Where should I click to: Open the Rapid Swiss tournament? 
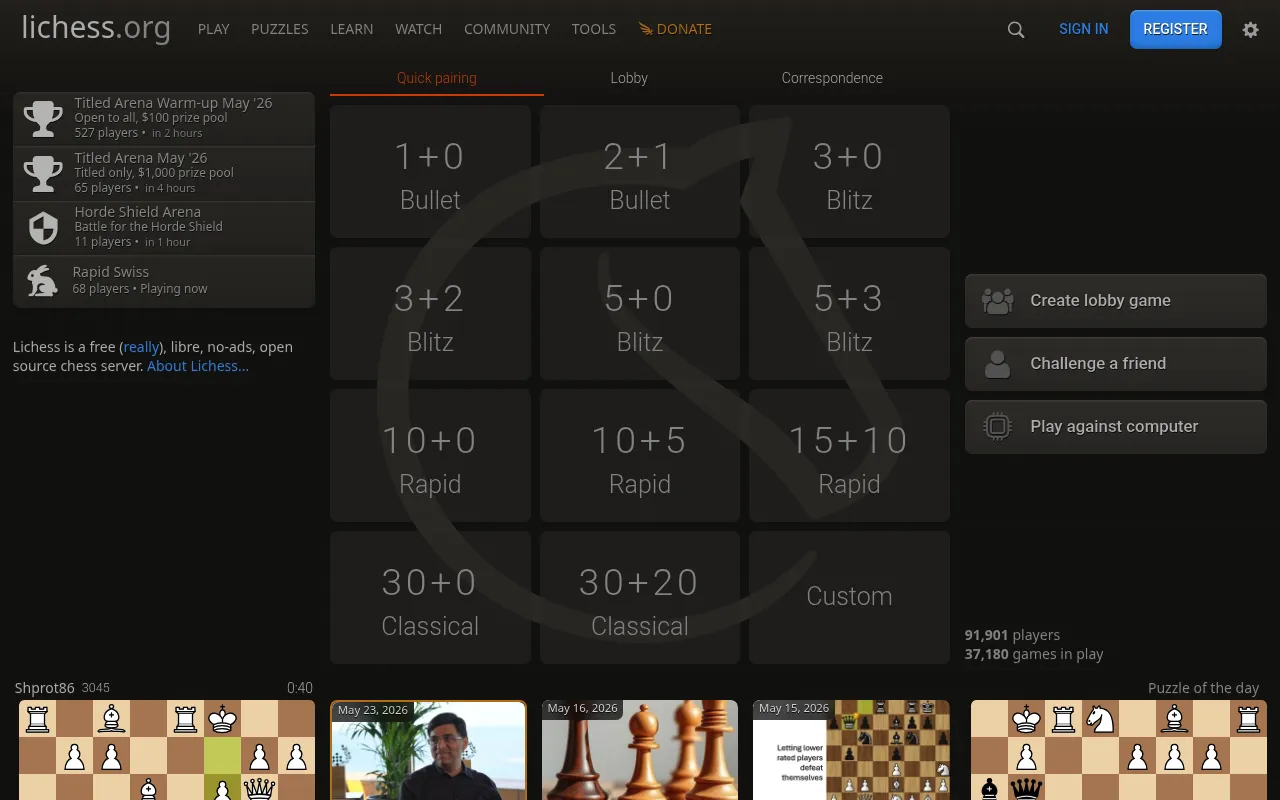coord(164,281)
